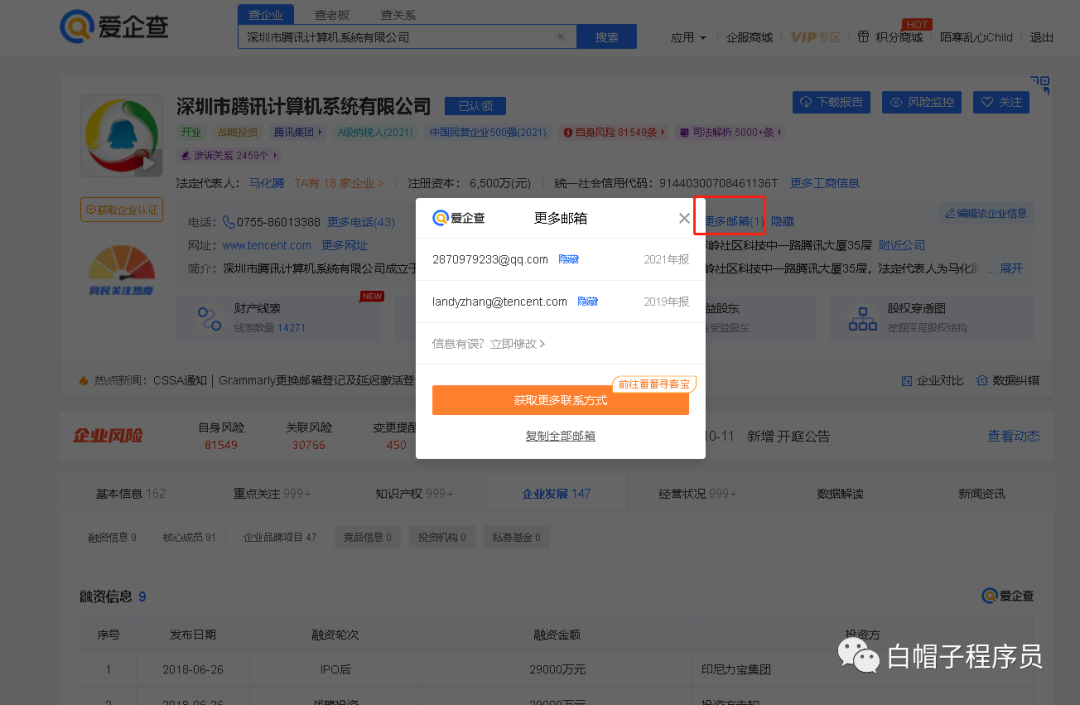This screenshot has width=1080, height=705.
Task: Switch to 重点关注 999+ tab
Action: [271, 494]
